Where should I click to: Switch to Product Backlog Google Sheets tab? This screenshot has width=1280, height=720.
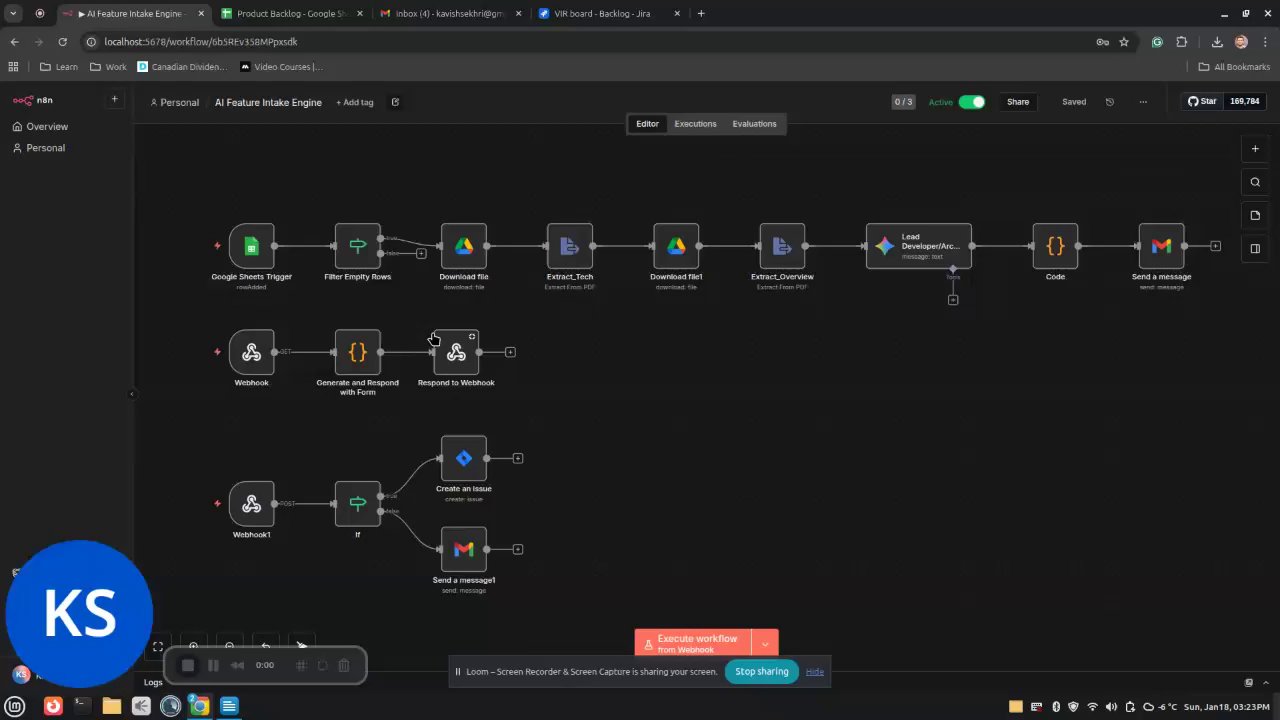(292, 14)
